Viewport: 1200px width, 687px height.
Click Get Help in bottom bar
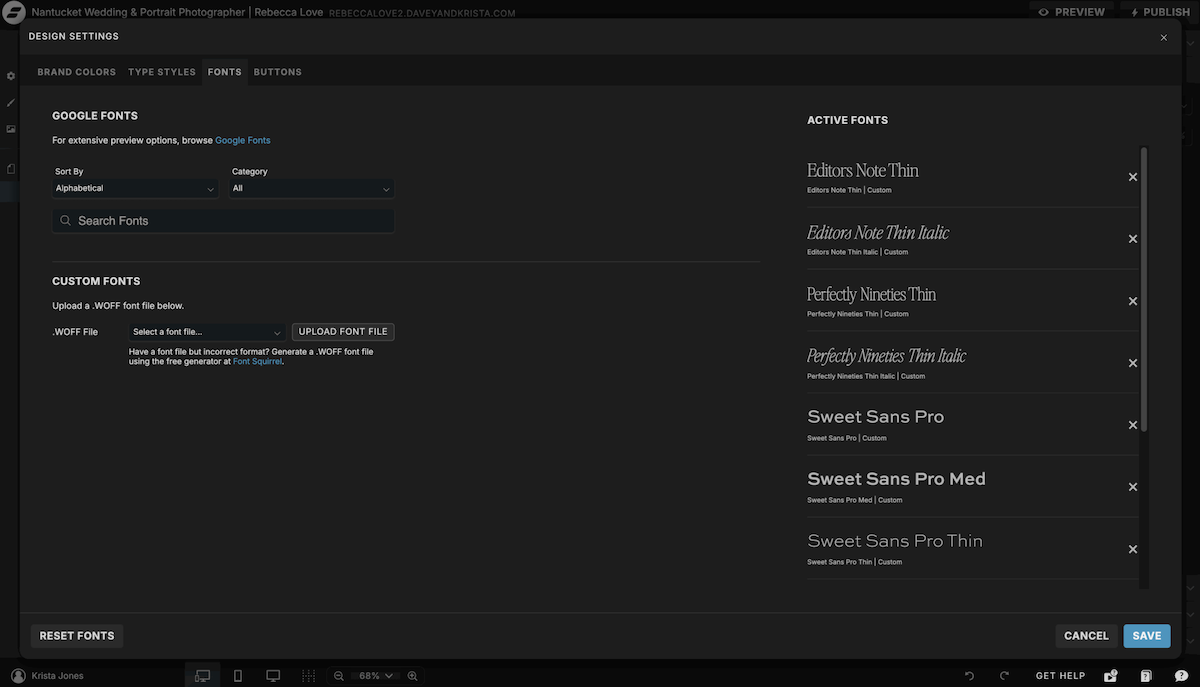[x=1060, y=676]
